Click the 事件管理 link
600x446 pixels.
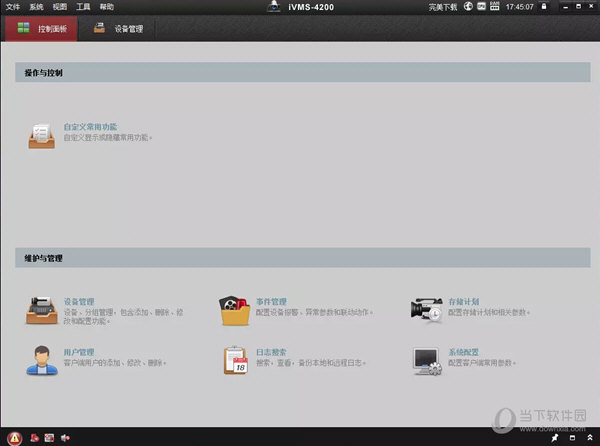tap(271, 301)
